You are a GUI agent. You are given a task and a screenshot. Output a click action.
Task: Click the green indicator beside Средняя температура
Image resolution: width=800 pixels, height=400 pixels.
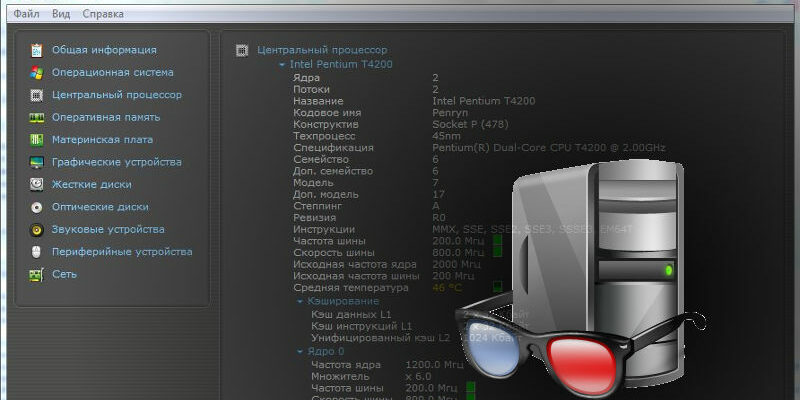click(497, 287)
